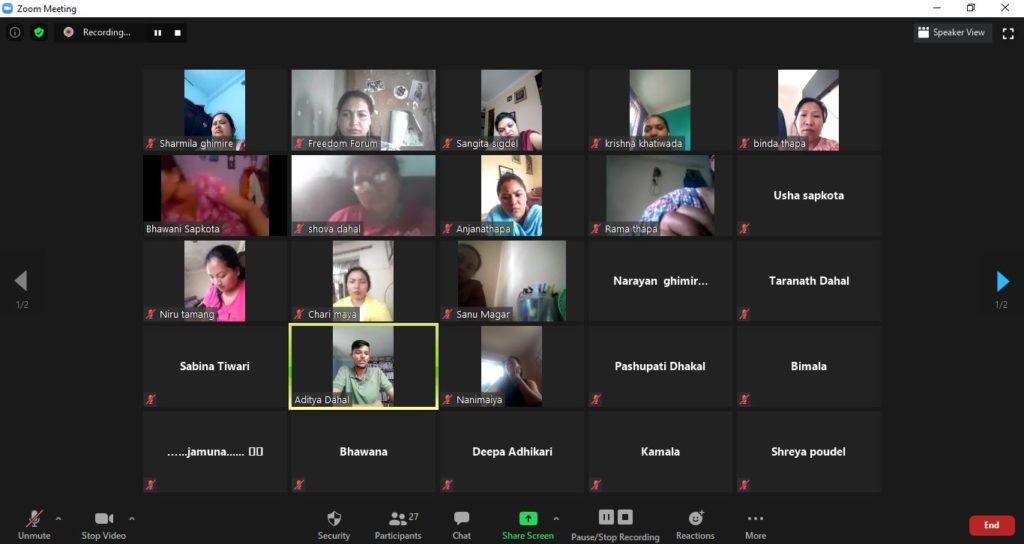Click the red End meeting button
The width and height of the screenshot is (1024, 544).
coord(990,525)
